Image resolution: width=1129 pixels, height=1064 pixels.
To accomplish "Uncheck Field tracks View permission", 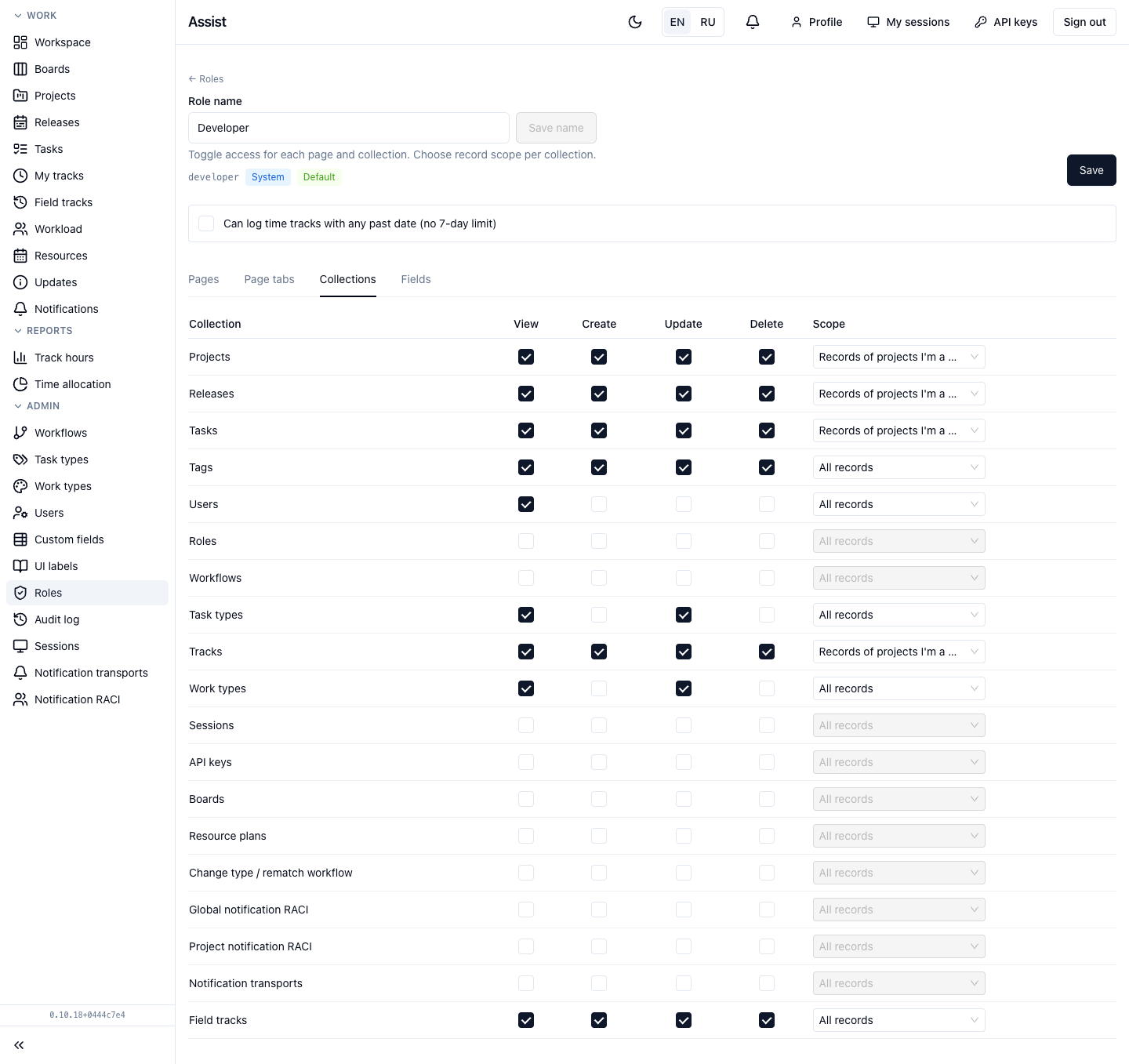I will [526, 1020].
